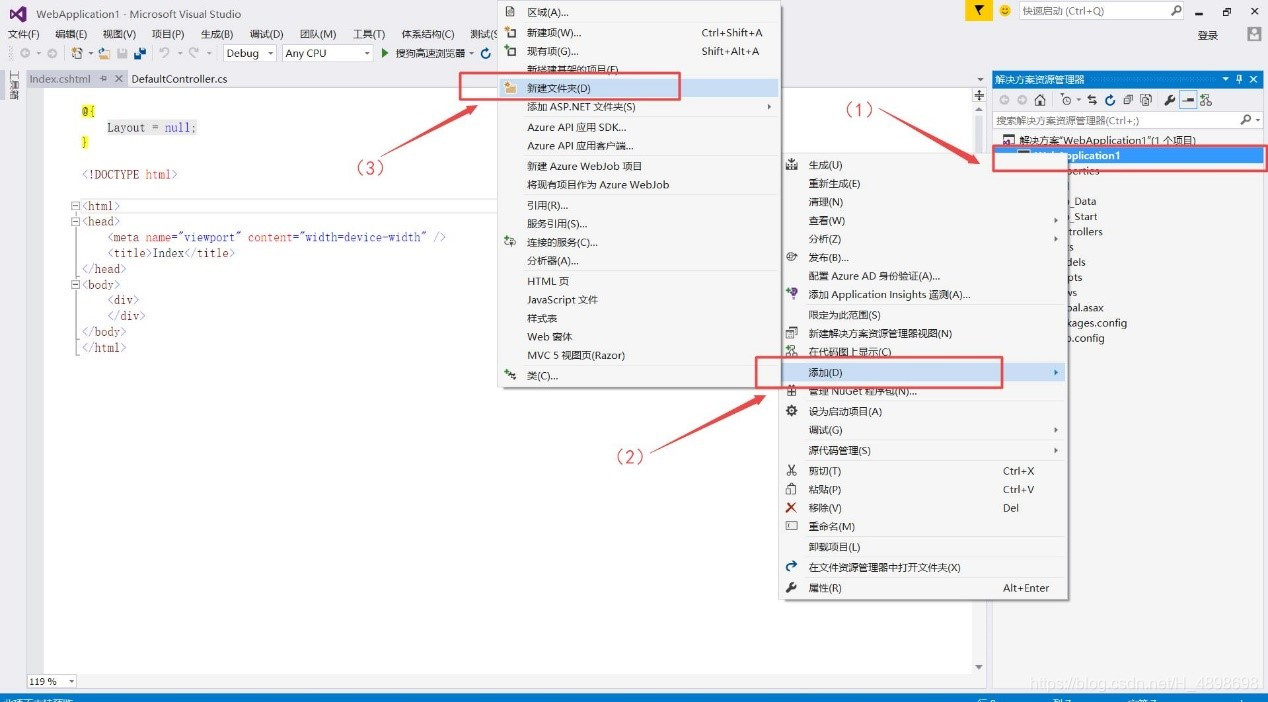Open the 文件(F) menu
This screenshot has width=1268, height=702.
[x=24, y=34]
